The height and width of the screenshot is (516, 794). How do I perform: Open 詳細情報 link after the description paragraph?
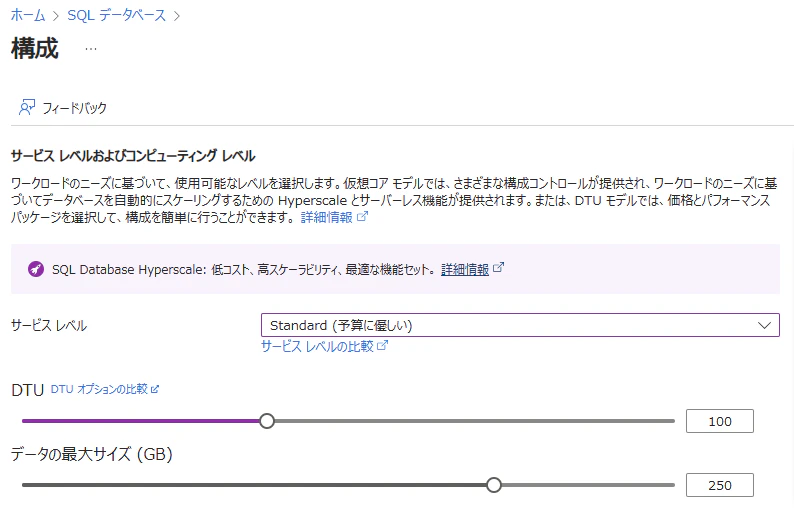[327, 217]
